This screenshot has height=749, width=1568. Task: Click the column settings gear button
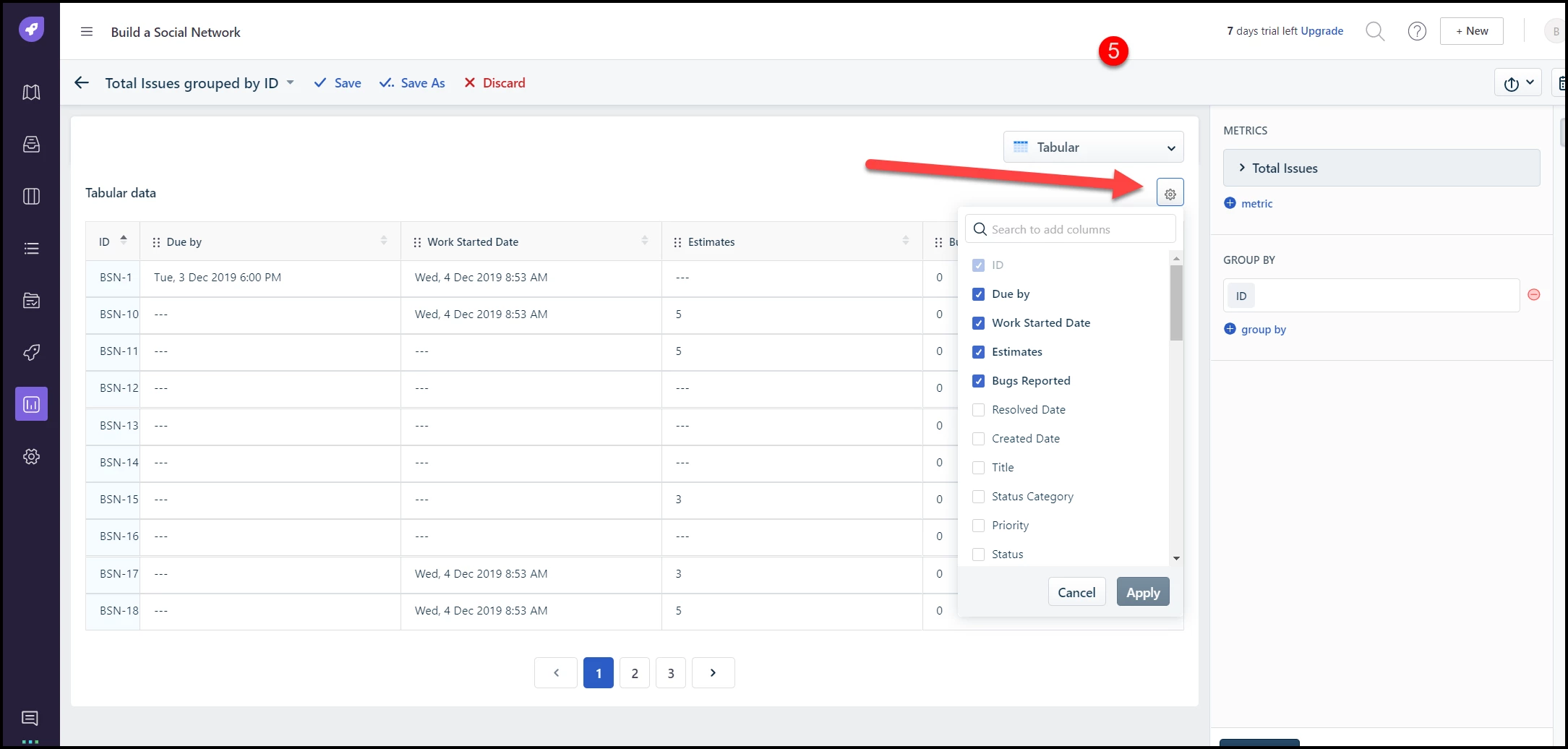pos(1170,193)
